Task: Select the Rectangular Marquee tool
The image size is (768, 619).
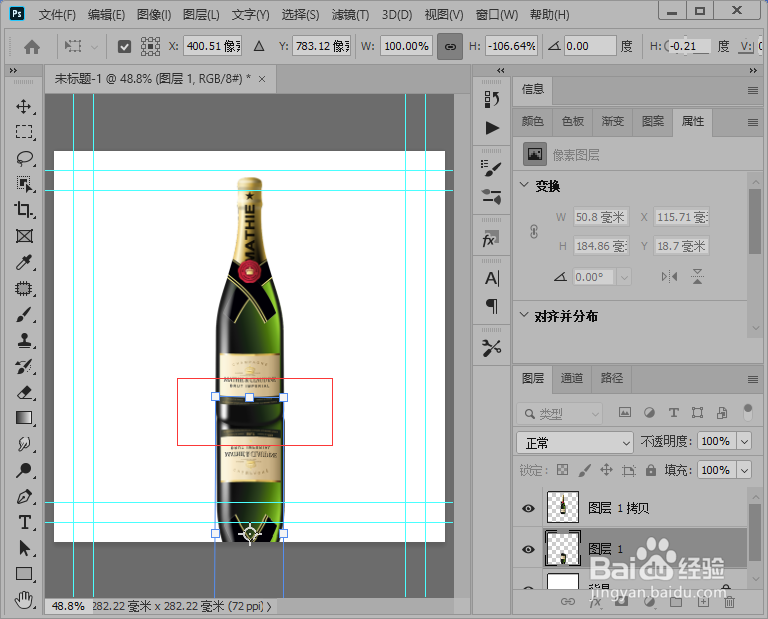Action: coord(24,132)
